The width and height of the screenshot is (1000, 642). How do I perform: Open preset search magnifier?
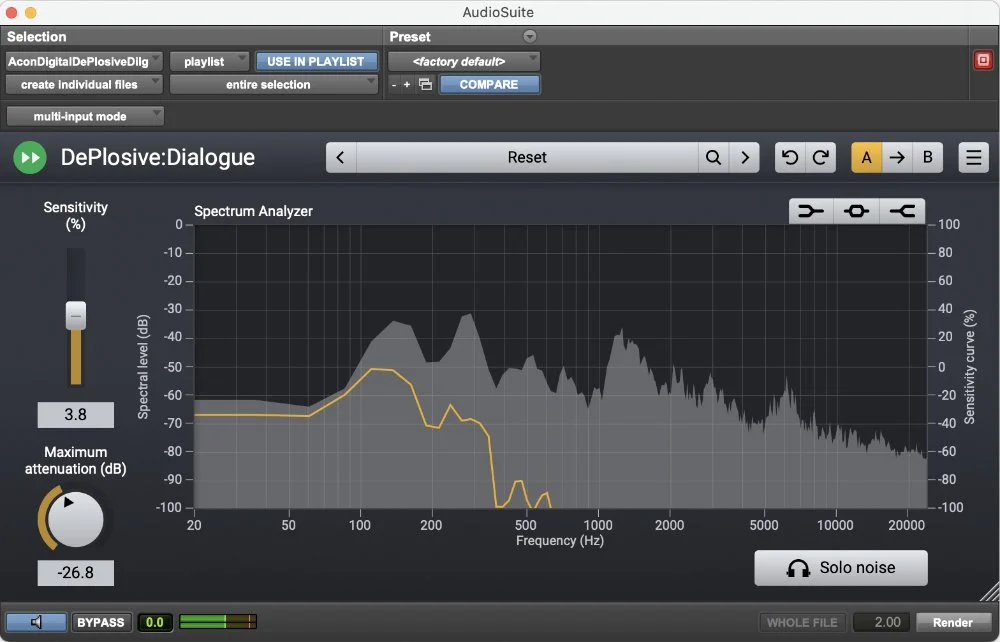pos(714,157)
